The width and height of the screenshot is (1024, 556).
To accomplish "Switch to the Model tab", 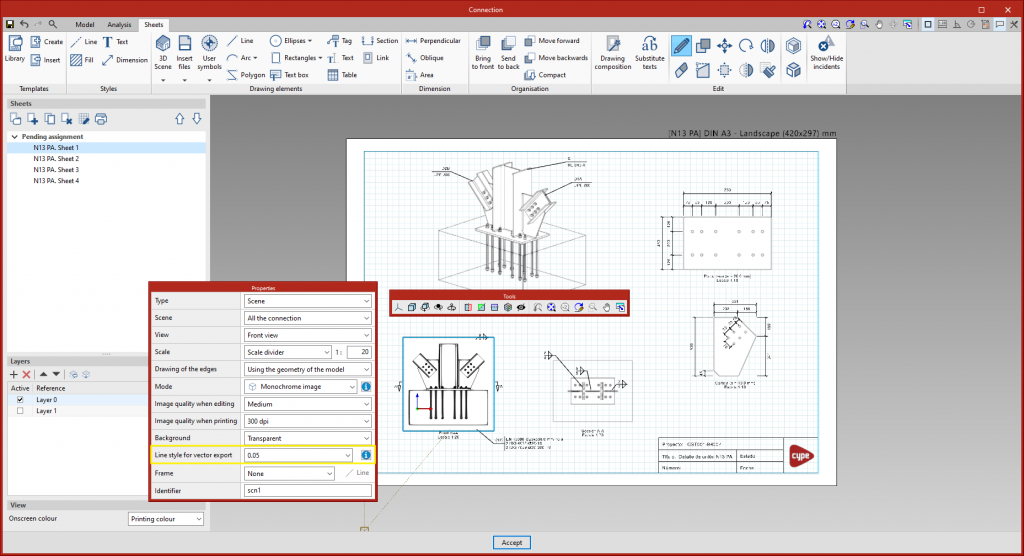I will [x=85, y=24].
